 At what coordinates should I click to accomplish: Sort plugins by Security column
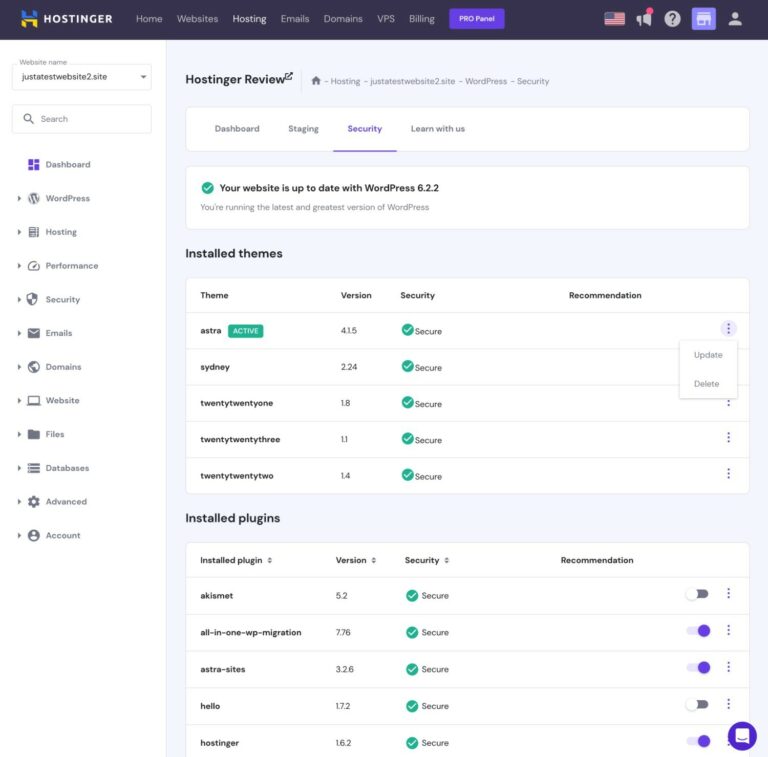point(427,560)
